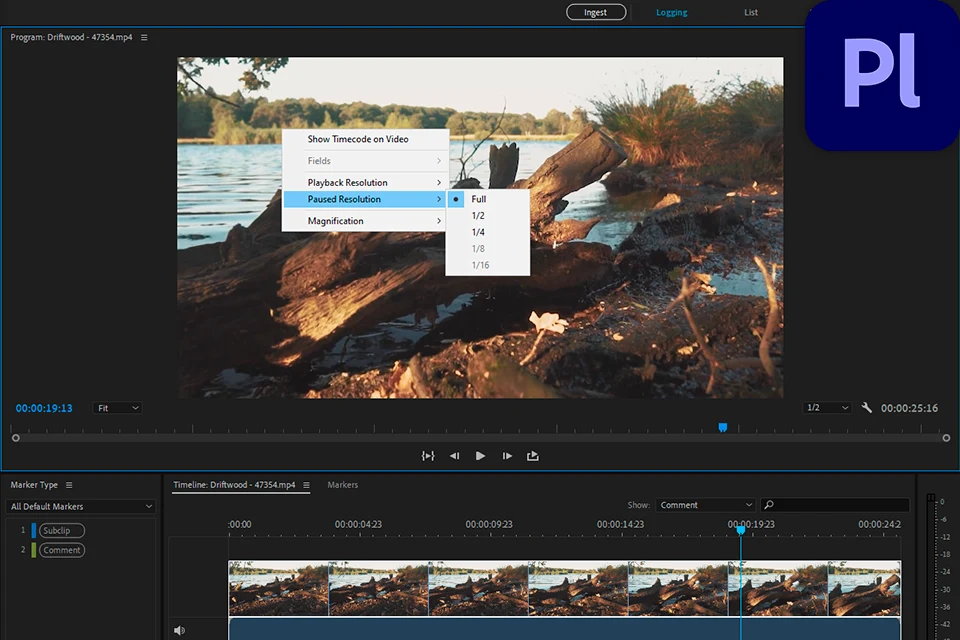Step forward one frame
The width and height of the screenshot is (960, 640).
(507, 456)
